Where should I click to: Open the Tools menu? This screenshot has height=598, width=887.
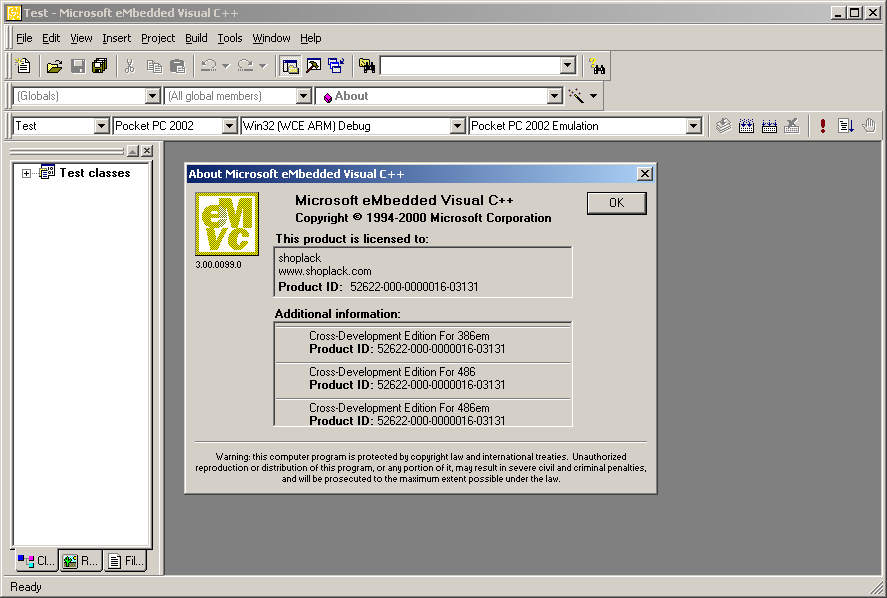click(230, 38)
